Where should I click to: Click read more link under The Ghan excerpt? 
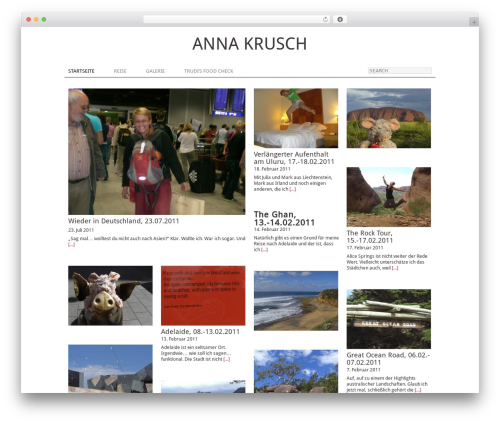point(264,250)
